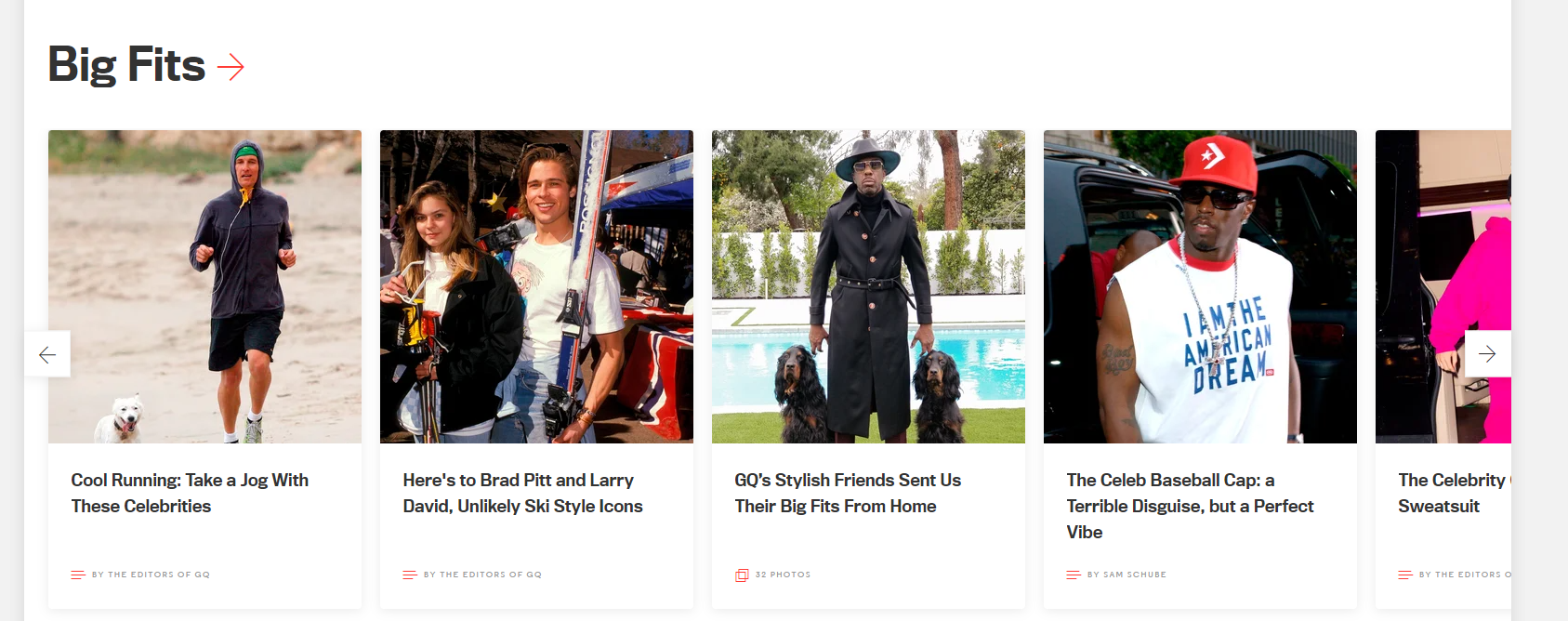
Task: Click the red arrow beside Big Fits
Action: click(x=231, y=67)
